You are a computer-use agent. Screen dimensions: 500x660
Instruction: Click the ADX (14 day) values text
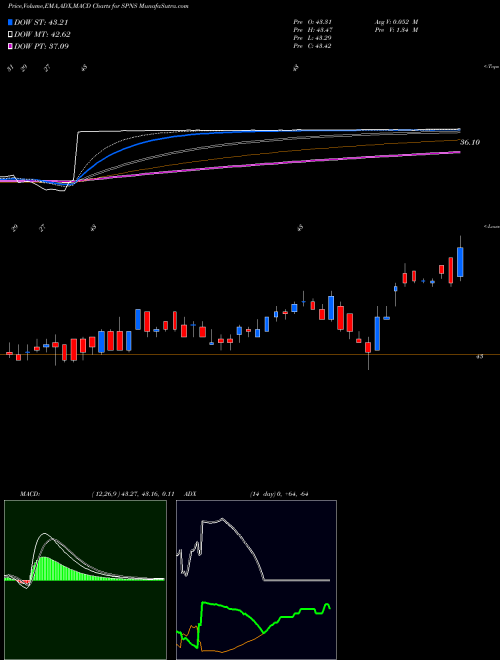pyautogui.click(x=279, y=494)
